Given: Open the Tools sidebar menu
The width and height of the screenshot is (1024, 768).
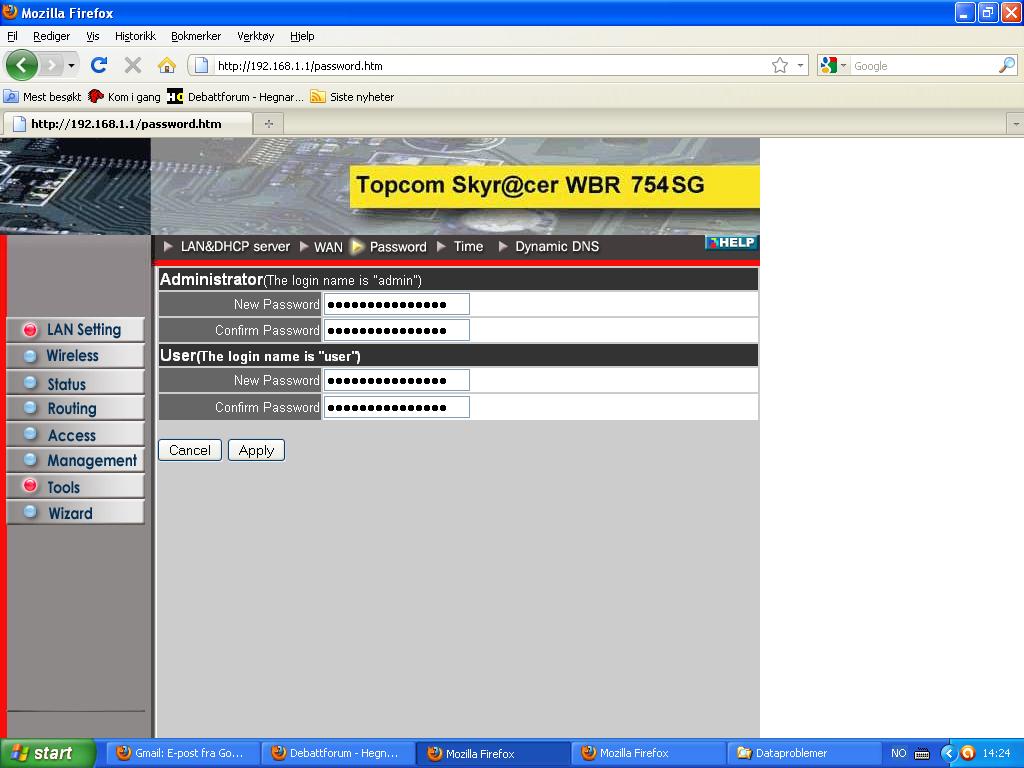Looking at the screenshot, I should pyautogui.click(x=75, y=487).
